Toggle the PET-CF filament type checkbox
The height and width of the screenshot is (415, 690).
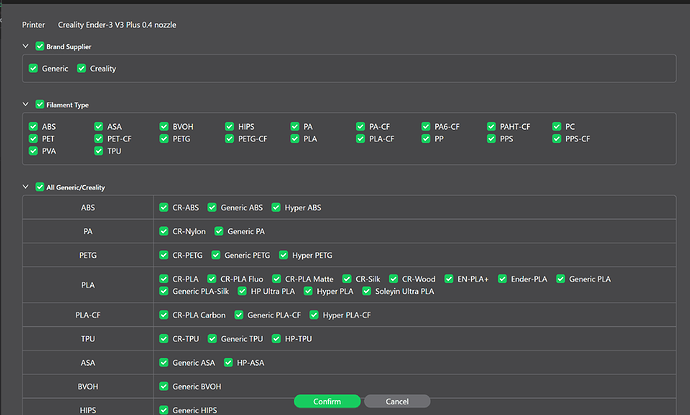coord(99,139)
